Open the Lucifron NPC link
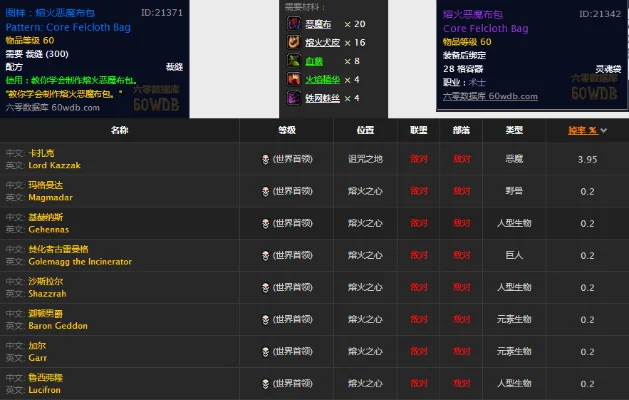629x400 pixels. coord(44,390)
